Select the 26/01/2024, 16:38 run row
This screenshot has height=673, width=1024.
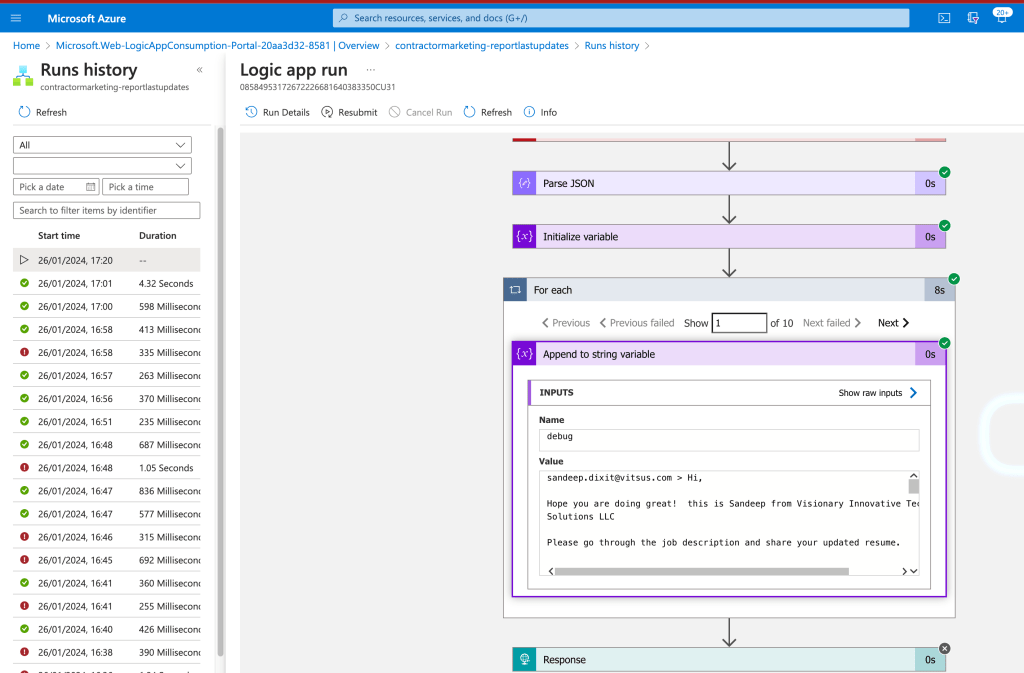point(106,652)
